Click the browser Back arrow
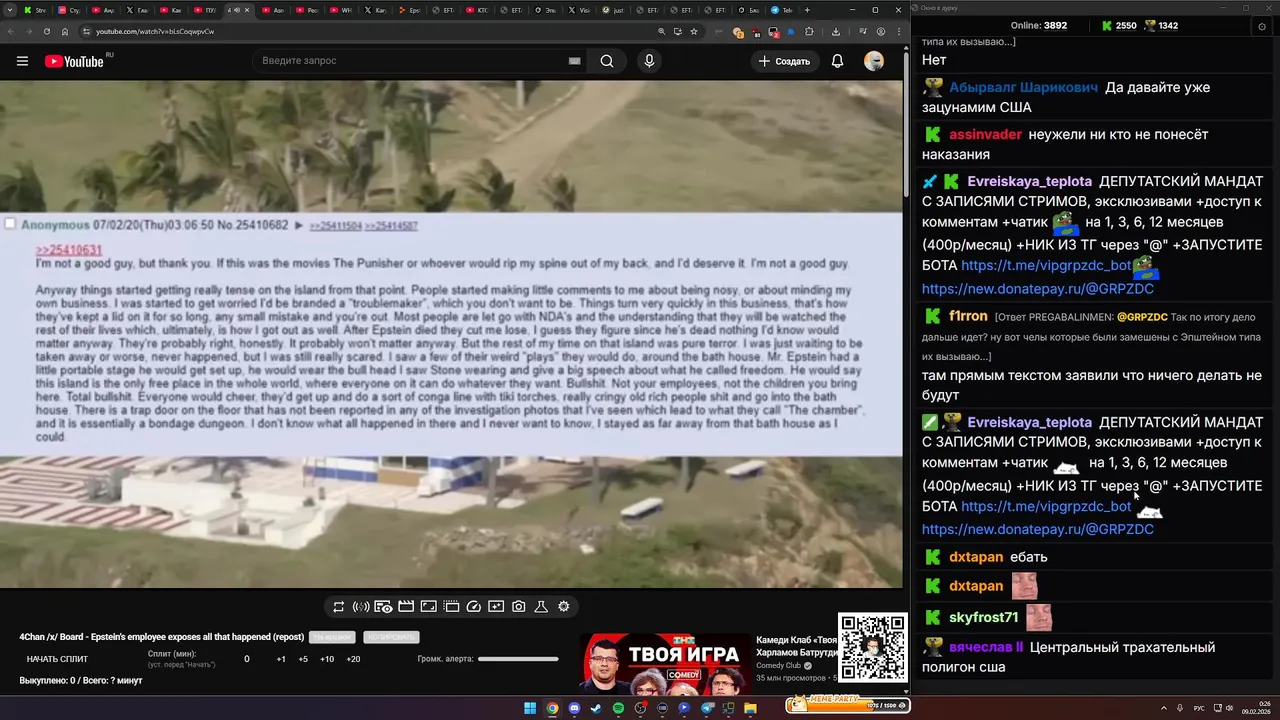 [x=12, y=31]
